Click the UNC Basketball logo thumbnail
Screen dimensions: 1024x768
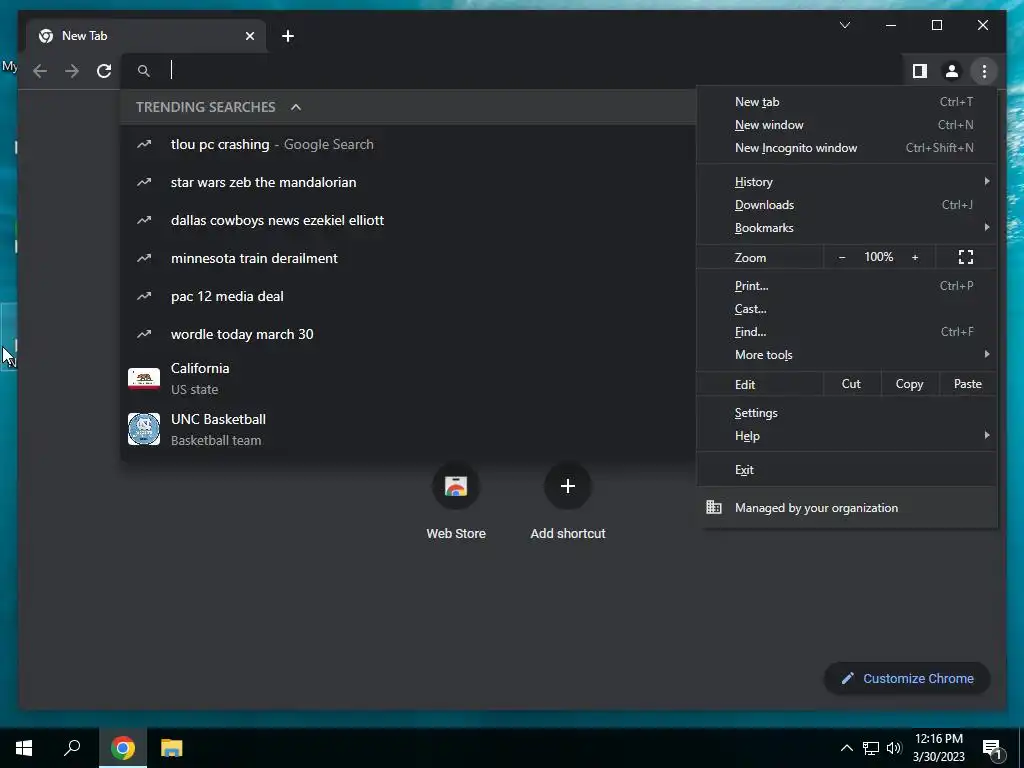coord(144,429)
